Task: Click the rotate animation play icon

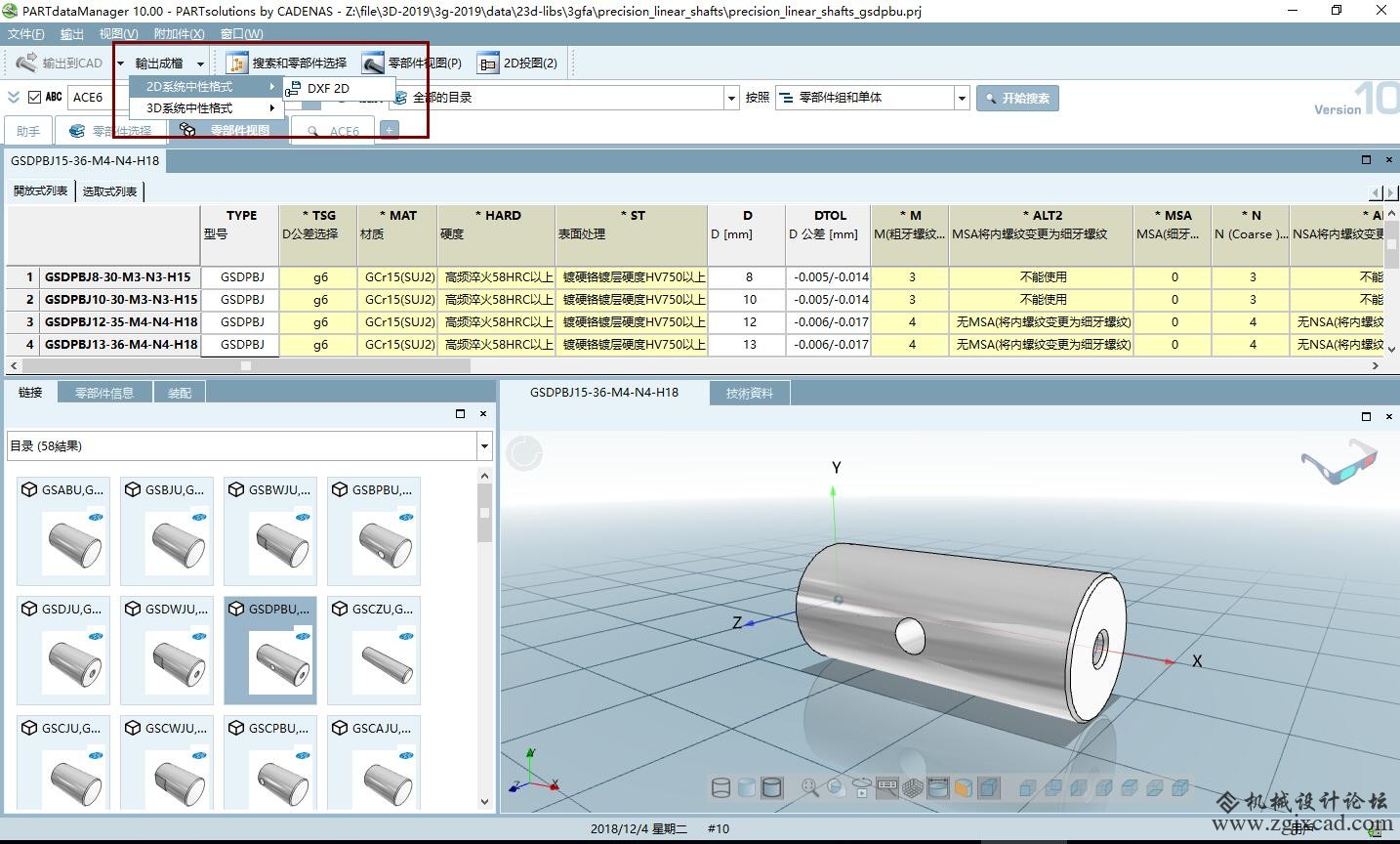Action: pyautogui.click(x=862, y=787)
